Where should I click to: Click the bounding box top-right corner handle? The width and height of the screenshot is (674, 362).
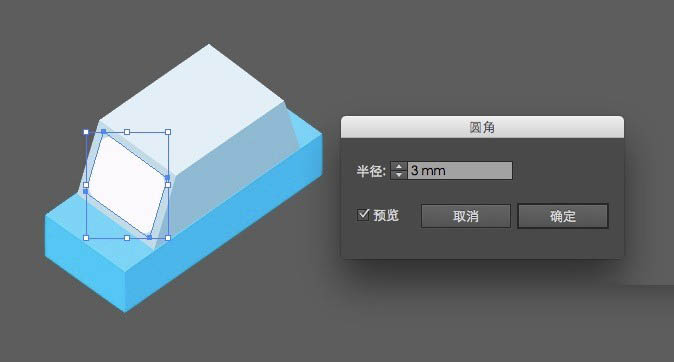(168, 132)
